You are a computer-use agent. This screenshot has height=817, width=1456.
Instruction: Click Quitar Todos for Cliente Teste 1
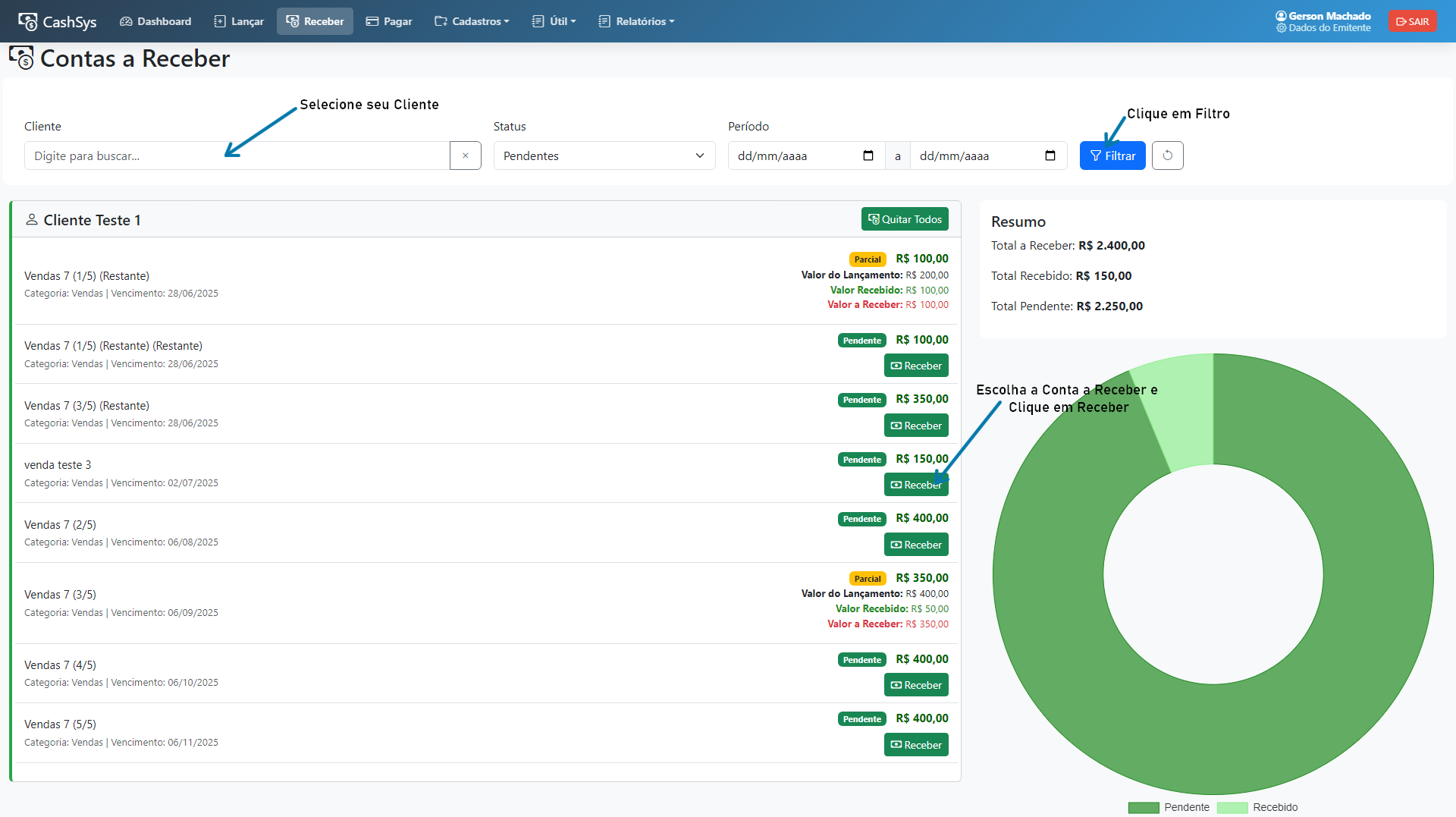pos(905,219)
